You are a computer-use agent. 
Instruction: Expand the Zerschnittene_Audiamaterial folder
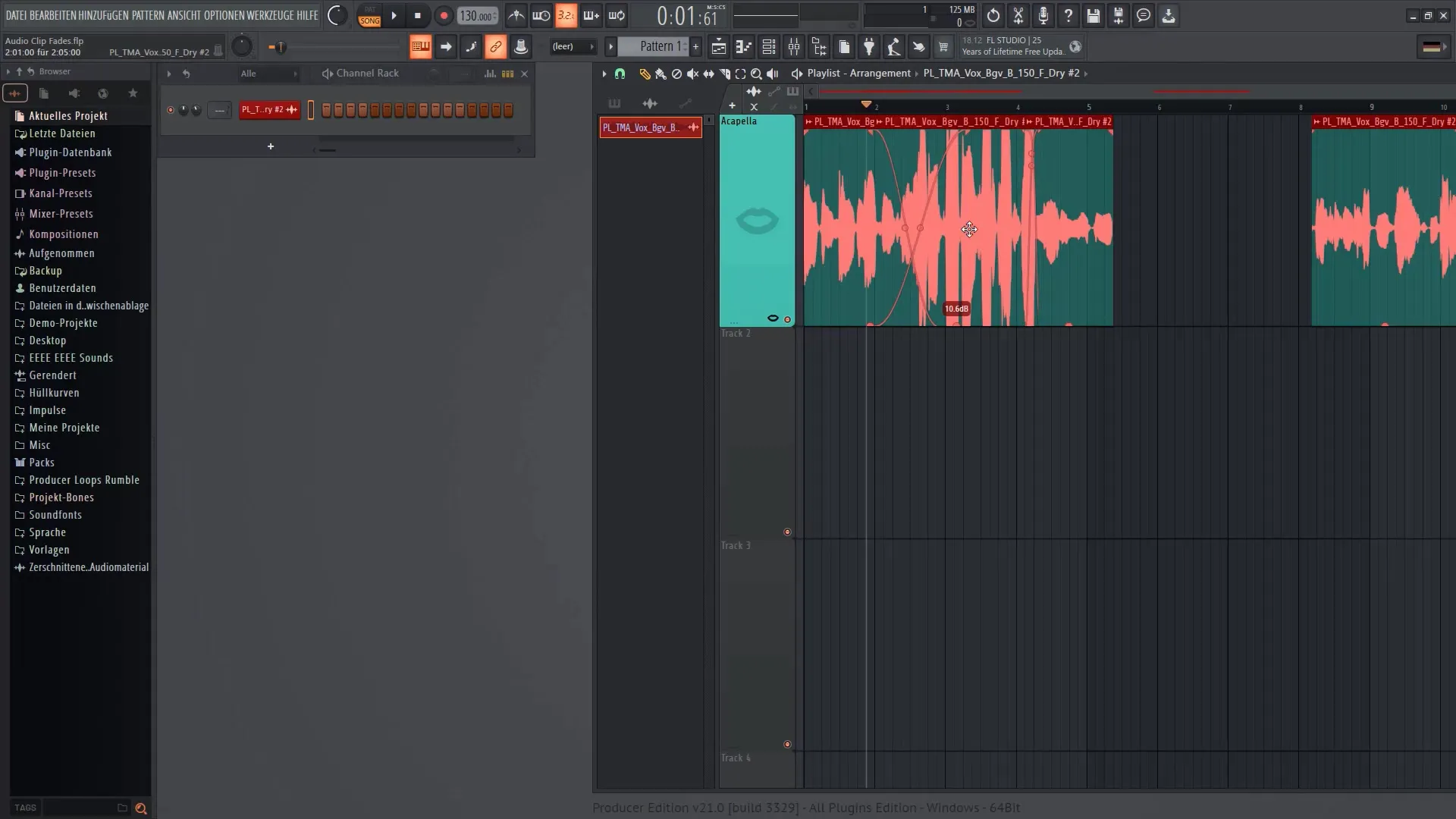click(20, 567)
